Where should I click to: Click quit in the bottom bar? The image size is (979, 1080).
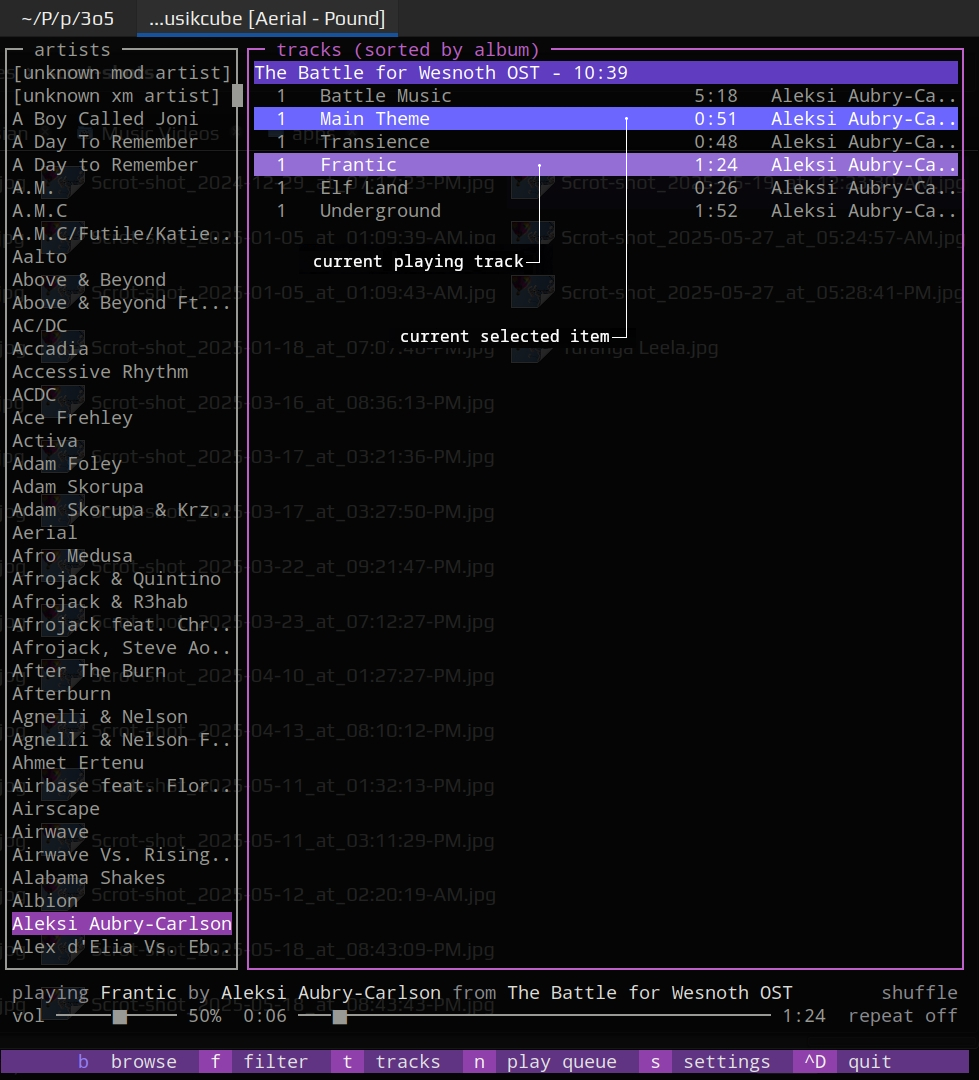(847, 1061)
